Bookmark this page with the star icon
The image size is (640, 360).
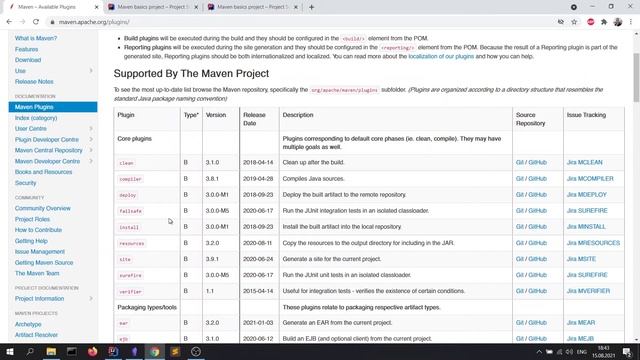pyautogui.click(x=574, y=22)
